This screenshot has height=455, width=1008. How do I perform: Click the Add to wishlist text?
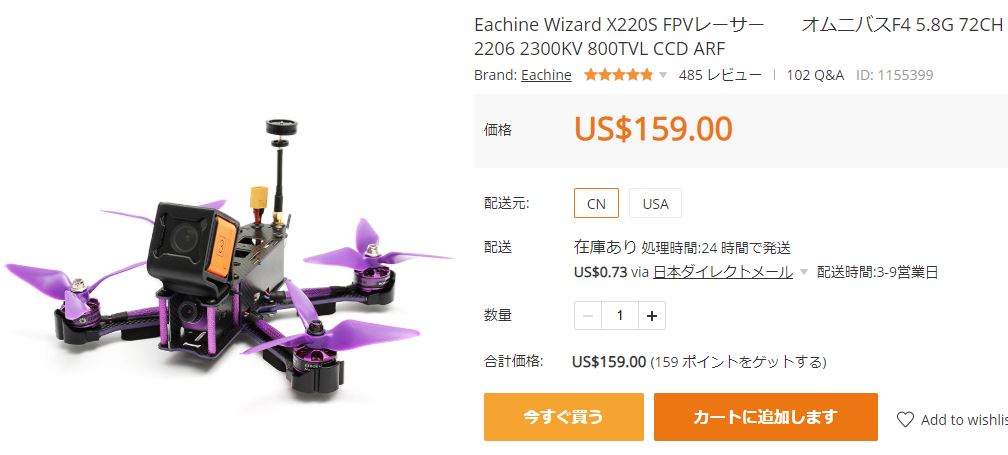click(x=964, y=420)
